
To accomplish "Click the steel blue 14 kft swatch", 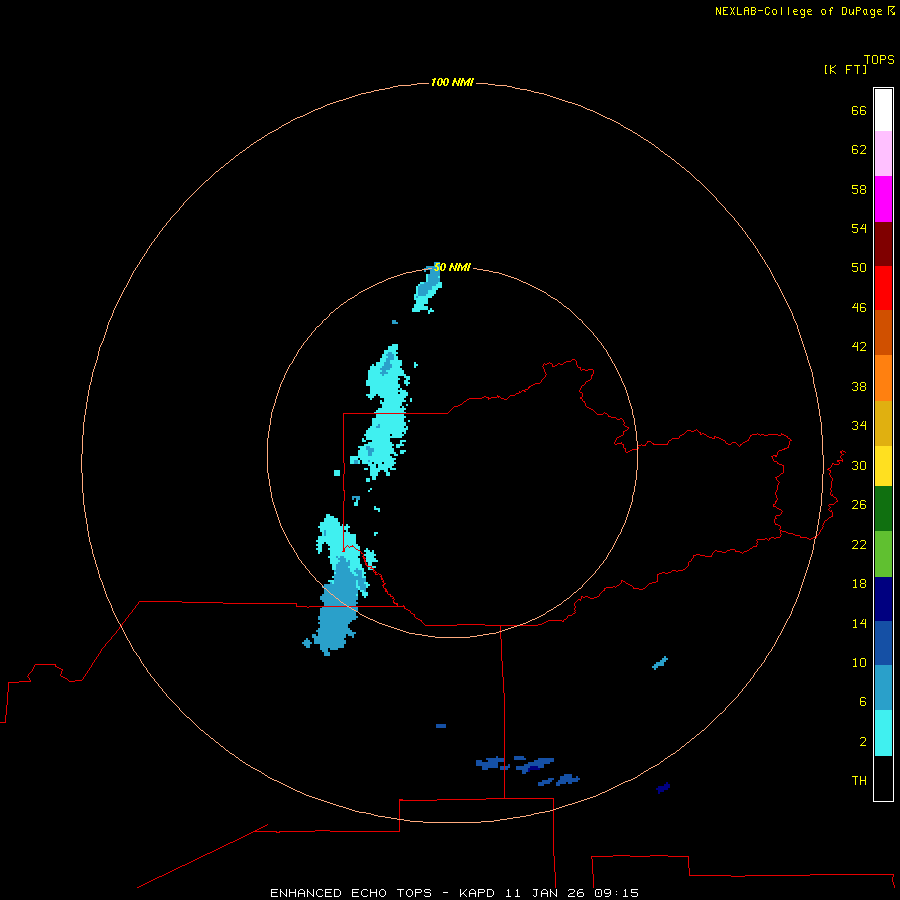I will pos(883,687).
